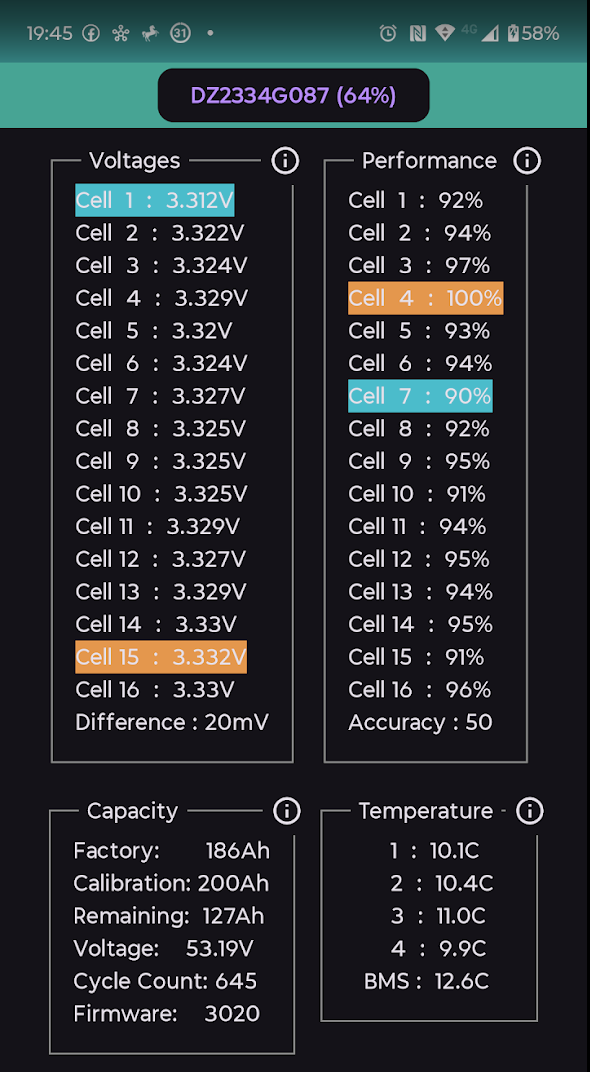Open the Voltages info icon
This screenshot has height=1072, width=590.
coord(285,161)
